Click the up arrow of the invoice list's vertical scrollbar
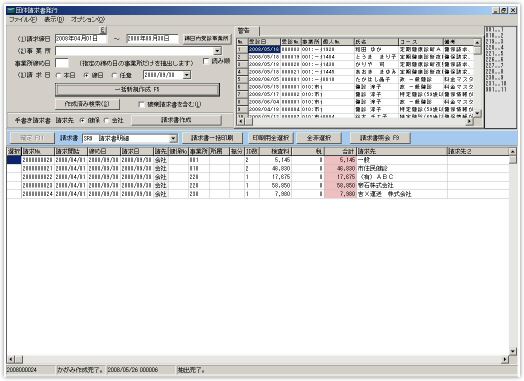524x381 pixels. coord(513,151)
